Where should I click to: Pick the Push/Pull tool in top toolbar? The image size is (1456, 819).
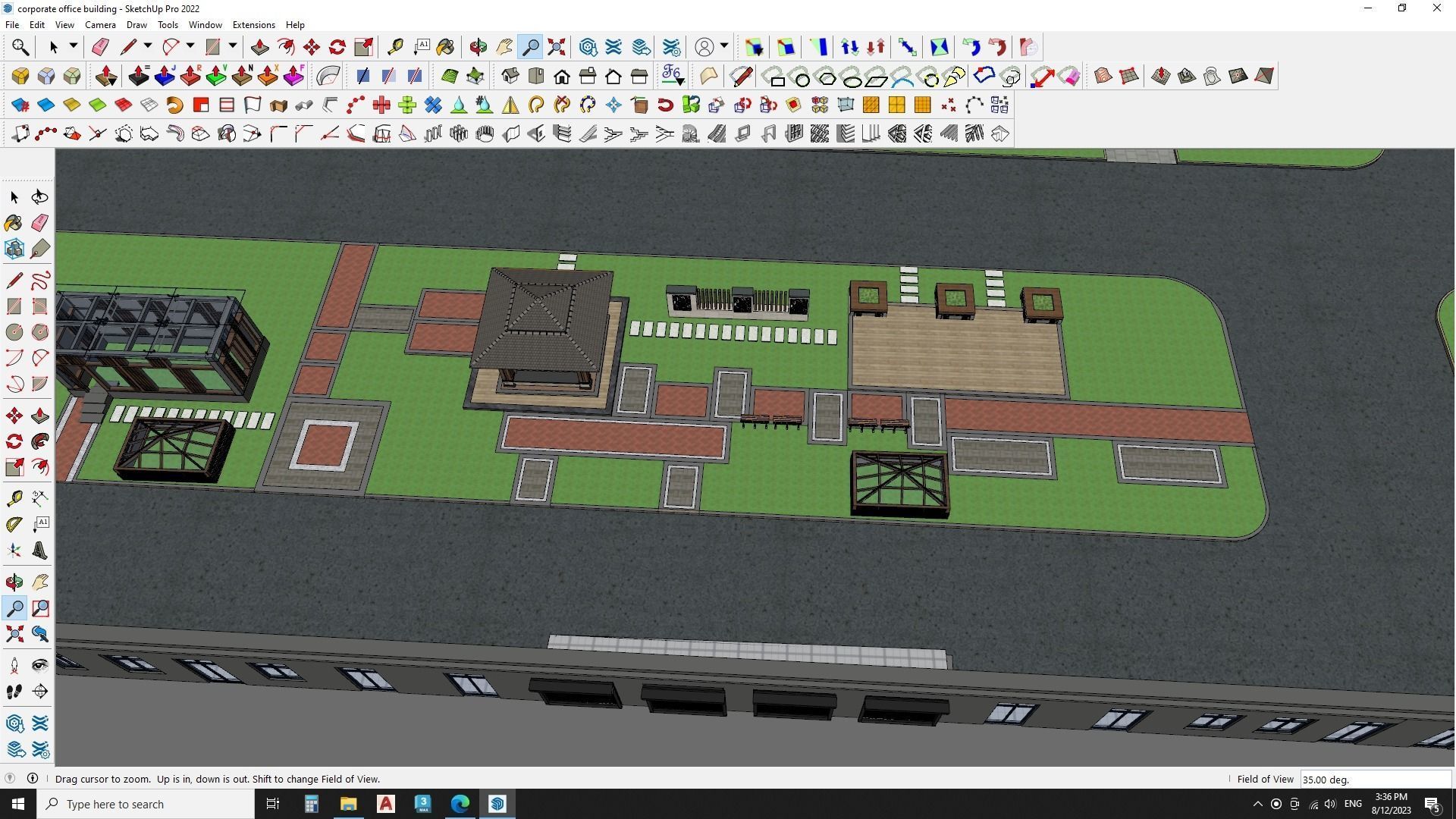pyautogui.click(x=260, y=47)
